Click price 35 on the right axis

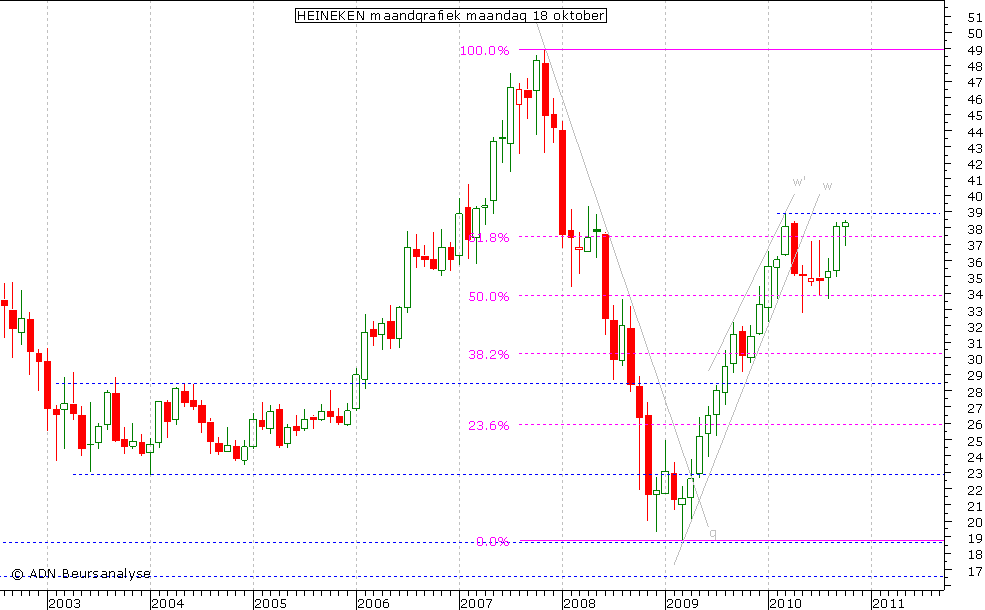[x=975, y=279]
